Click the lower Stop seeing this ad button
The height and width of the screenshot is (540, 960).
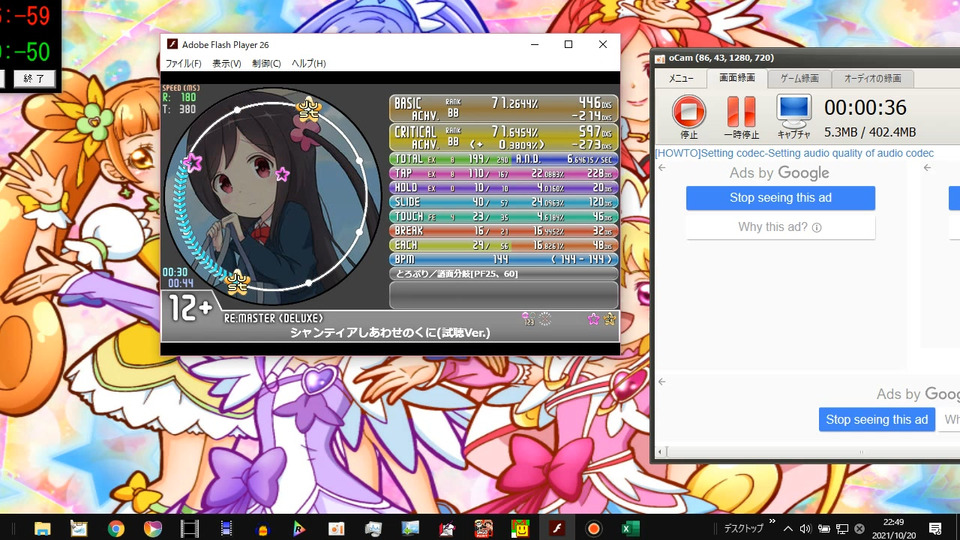point(877,419)
